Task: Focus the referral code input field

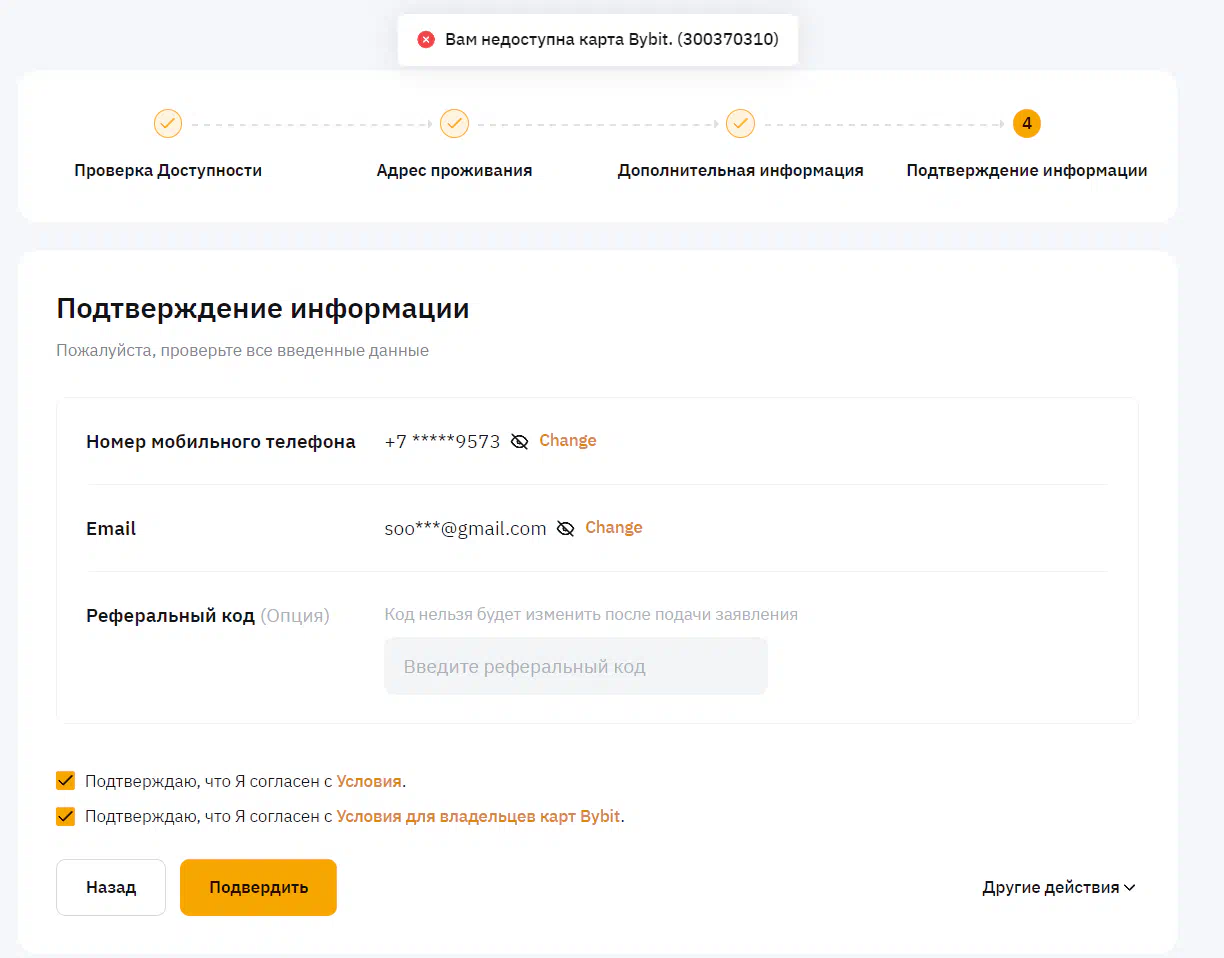Action: coord(576,666)
